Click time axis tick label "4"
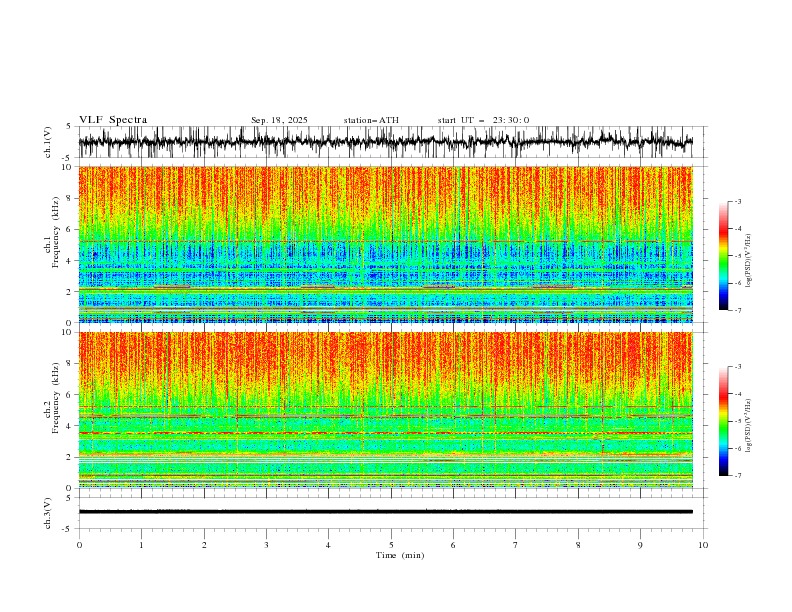 tap(328, 545)
